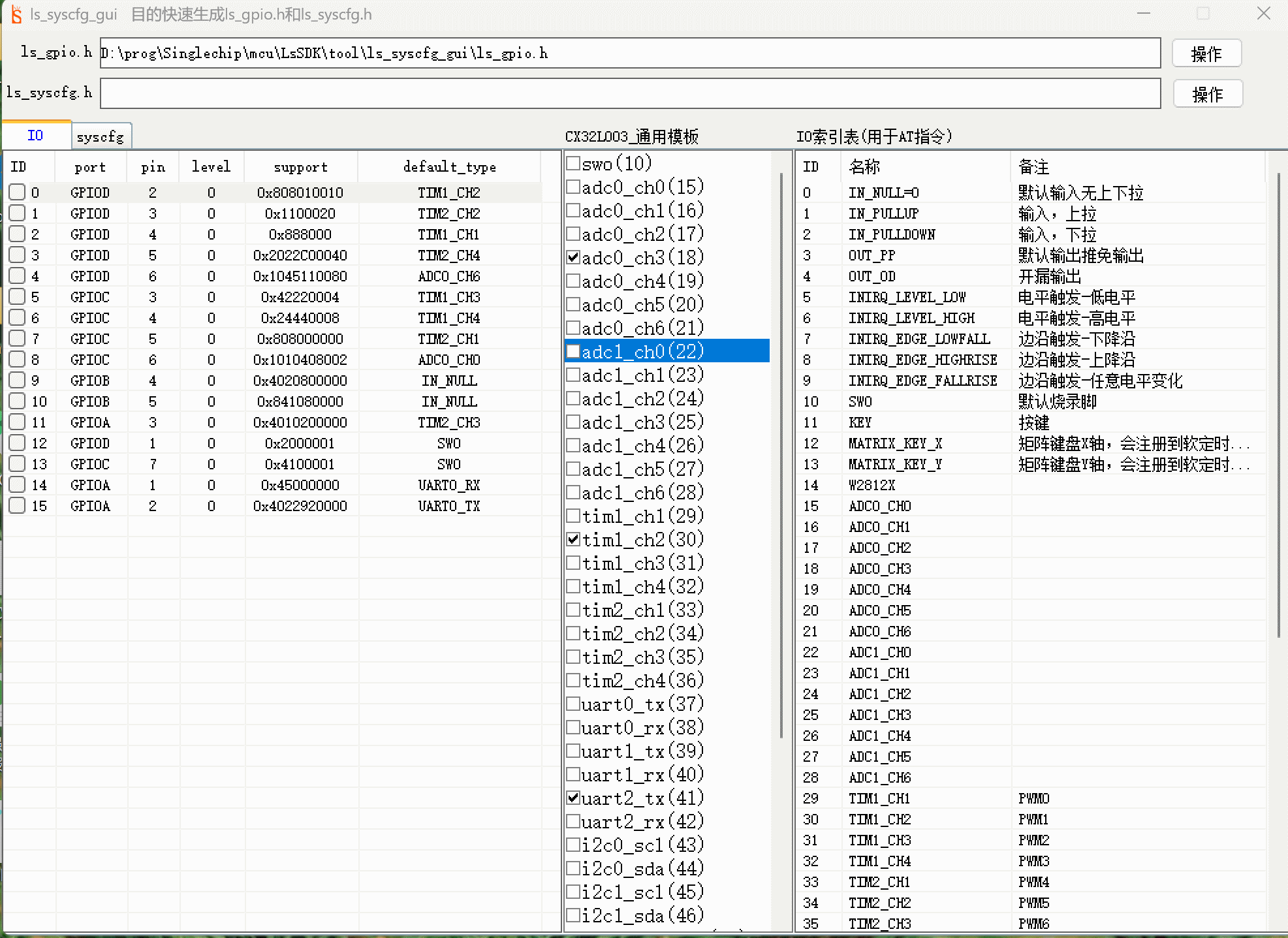Select the TIM2_CH3 default type in row 11
1288x938 pixels.
tap(449, 422)
